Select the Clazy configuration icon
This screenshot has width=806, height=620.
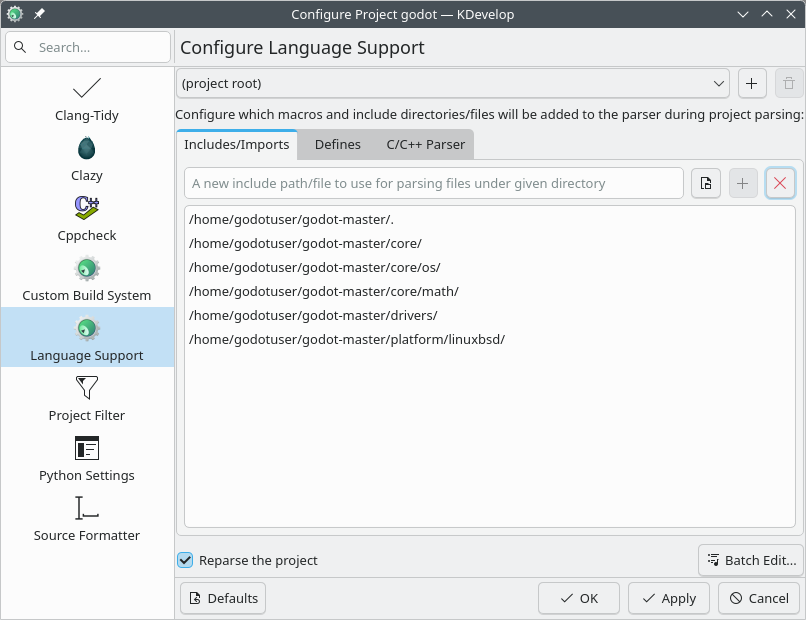point(87,149)
